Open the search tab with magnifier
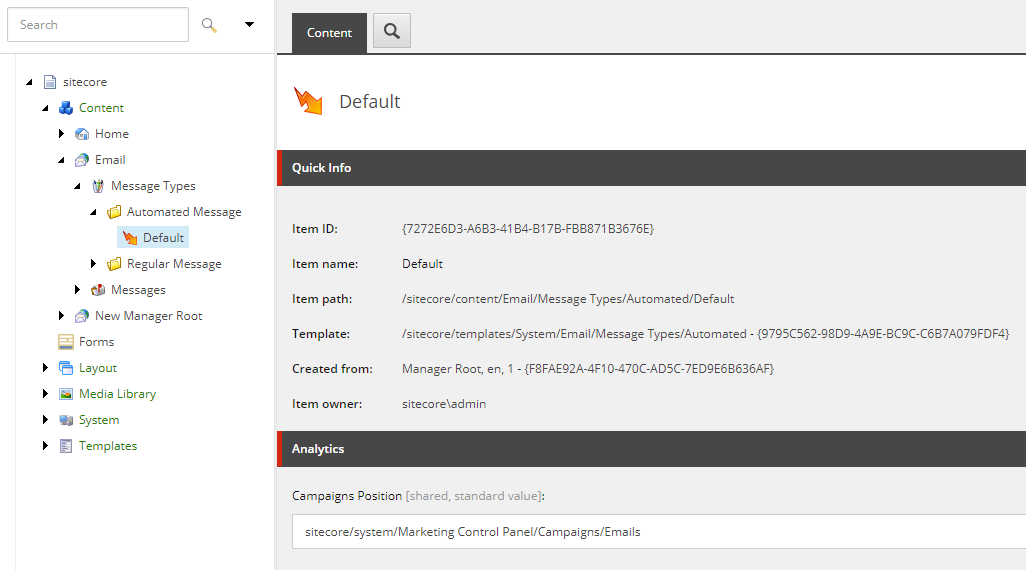1026x570 pixels. [x=391, y=31]
